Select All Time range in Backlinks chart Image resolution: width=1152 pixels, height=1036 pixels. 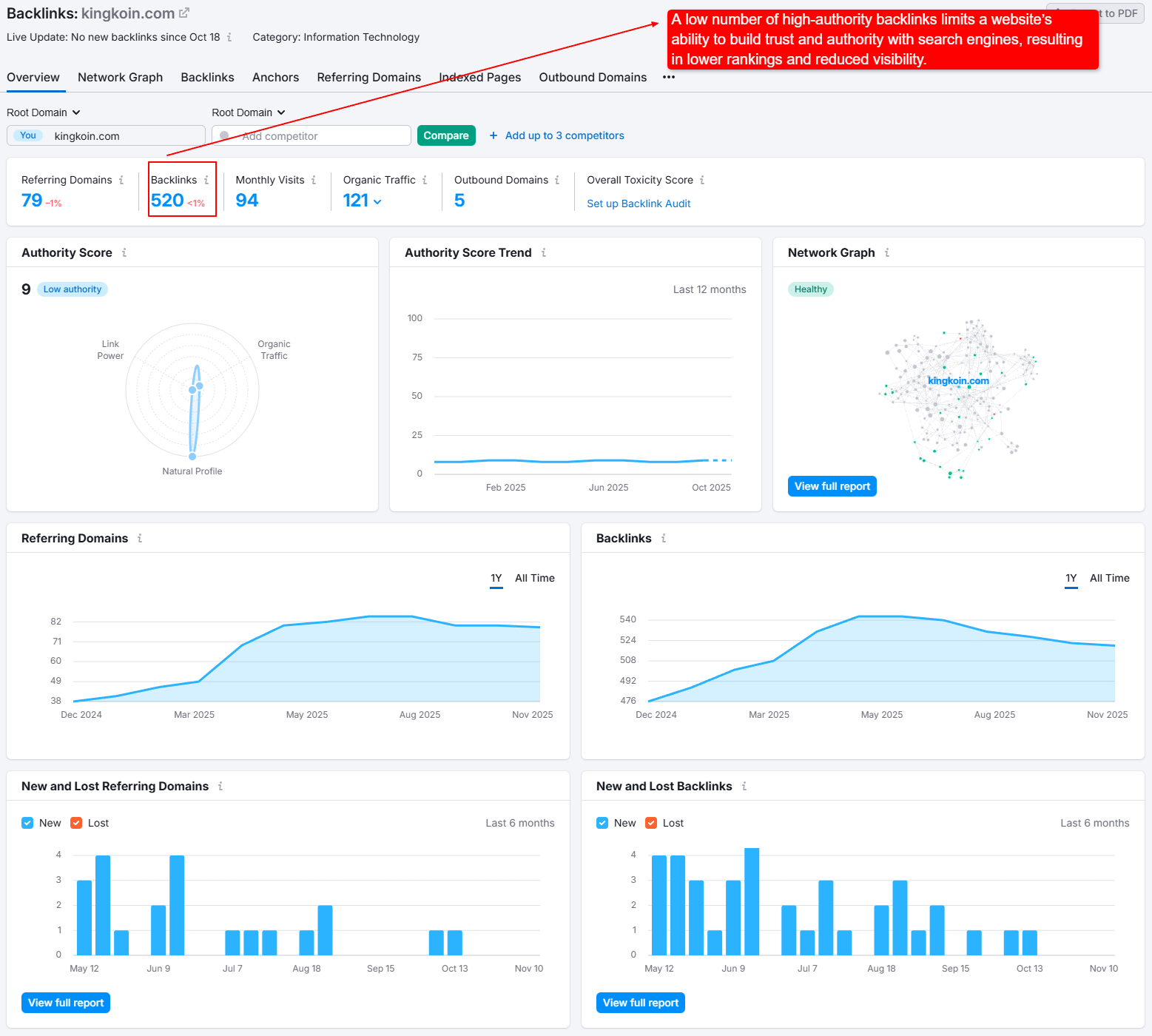click(x=1109, y=578)
